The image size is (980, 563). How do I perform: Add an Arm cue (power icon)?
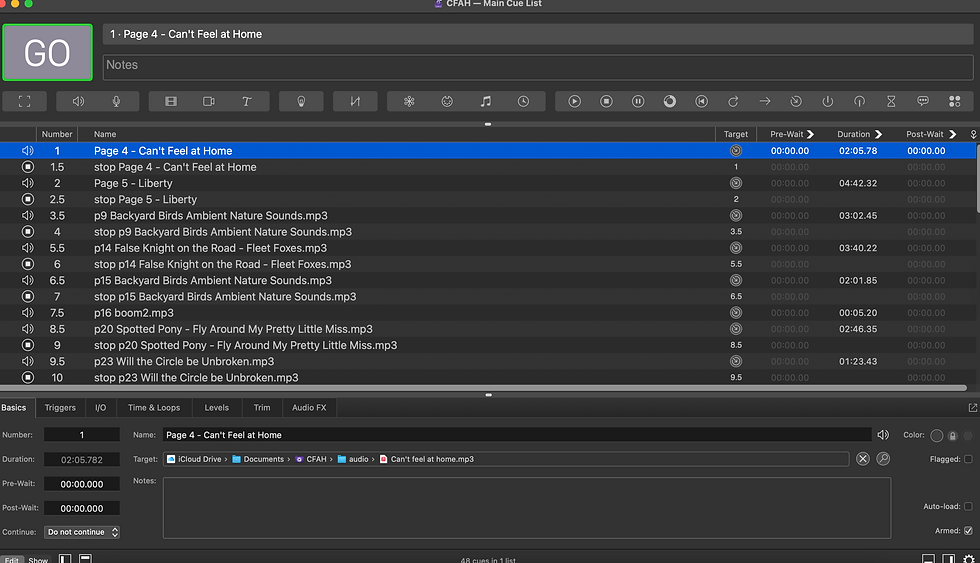click(x=828, y=101)
